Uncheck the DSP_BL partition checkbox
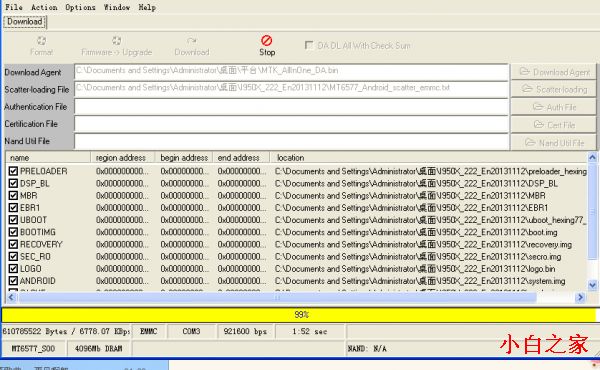 pyautogui.click(x=13, y=183)
